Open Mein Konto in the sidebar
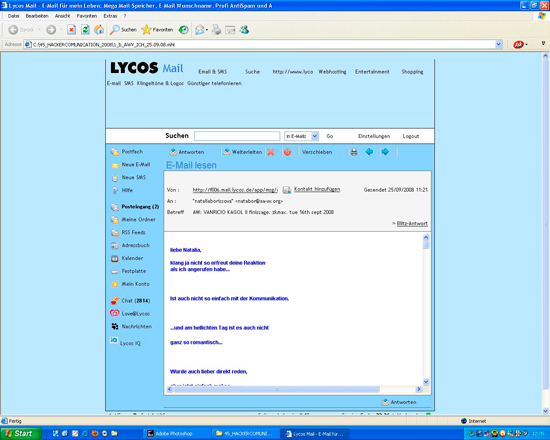This screenshot has width=550, height=440. 130,284
